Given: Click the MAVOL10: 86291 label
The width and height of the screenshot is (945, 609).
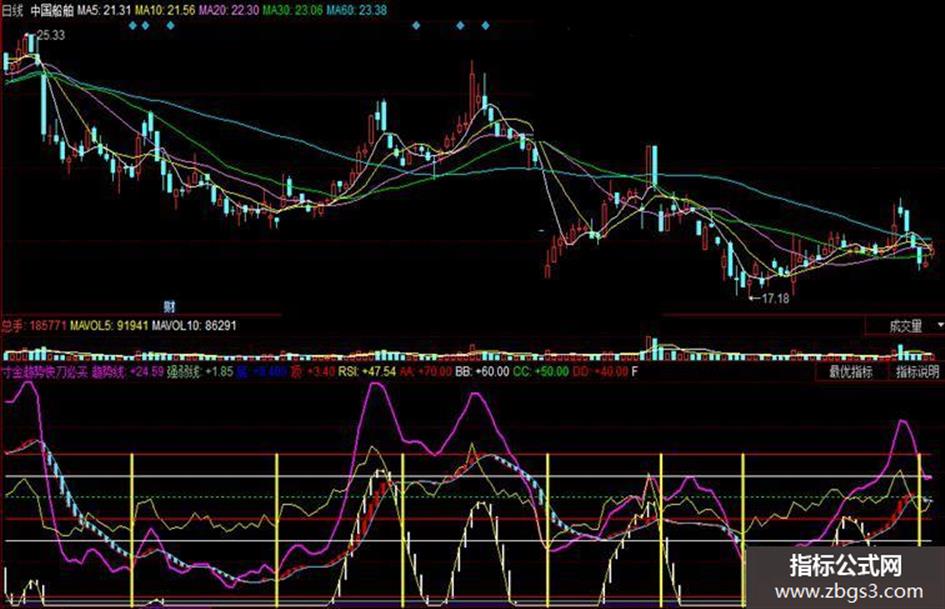Looking at the screenshot, I should tap(194, 326).
